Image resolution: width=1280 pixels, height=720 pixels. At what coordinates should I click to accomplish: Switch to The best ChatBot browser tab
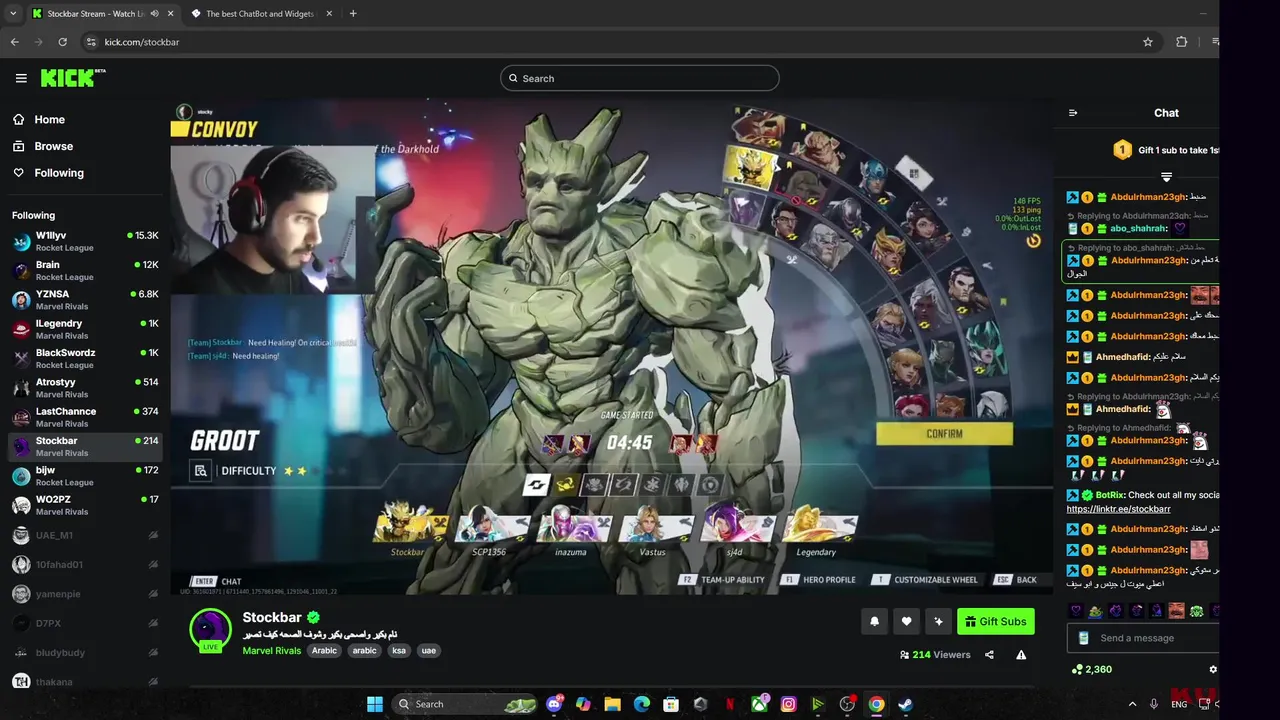261,14
